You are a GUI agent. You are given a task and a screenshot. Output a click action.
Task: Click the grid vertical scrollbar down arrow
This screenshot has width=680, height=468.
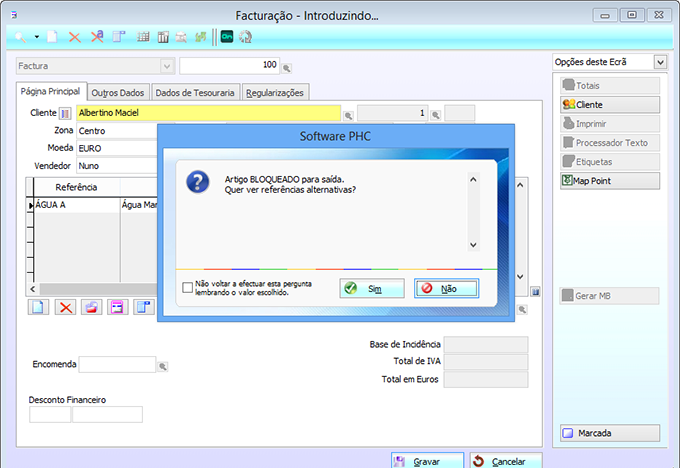(520, 276)
